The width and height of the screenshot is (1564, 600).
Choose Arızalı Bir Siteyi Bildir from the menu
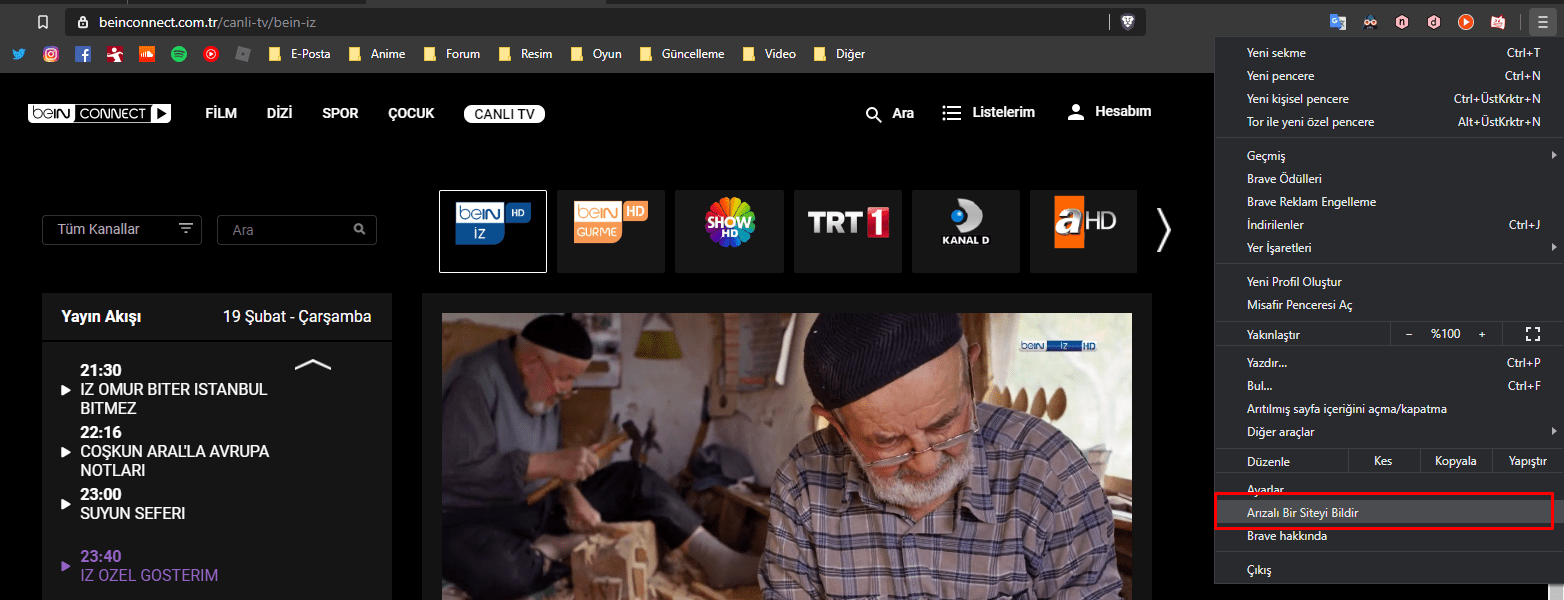pos(1302,512)
